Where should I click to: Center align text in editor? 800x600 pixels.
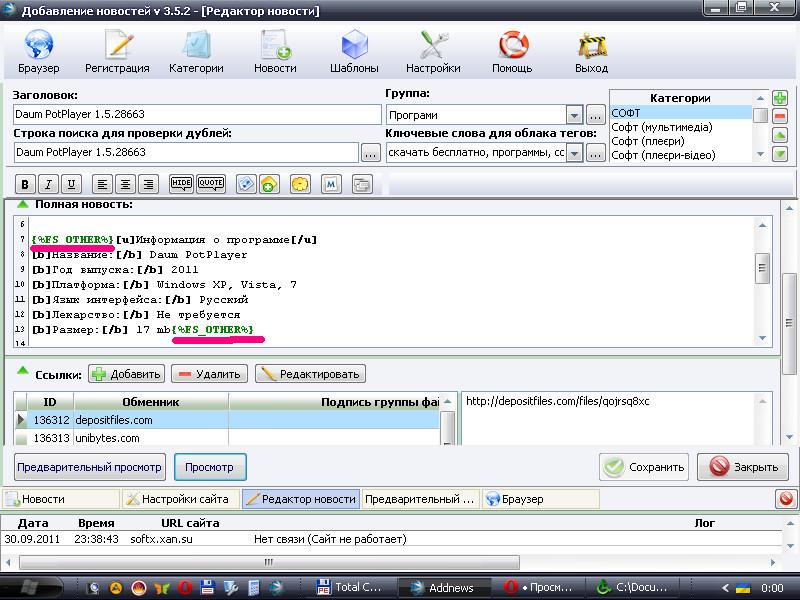click(x=126, y=184)
